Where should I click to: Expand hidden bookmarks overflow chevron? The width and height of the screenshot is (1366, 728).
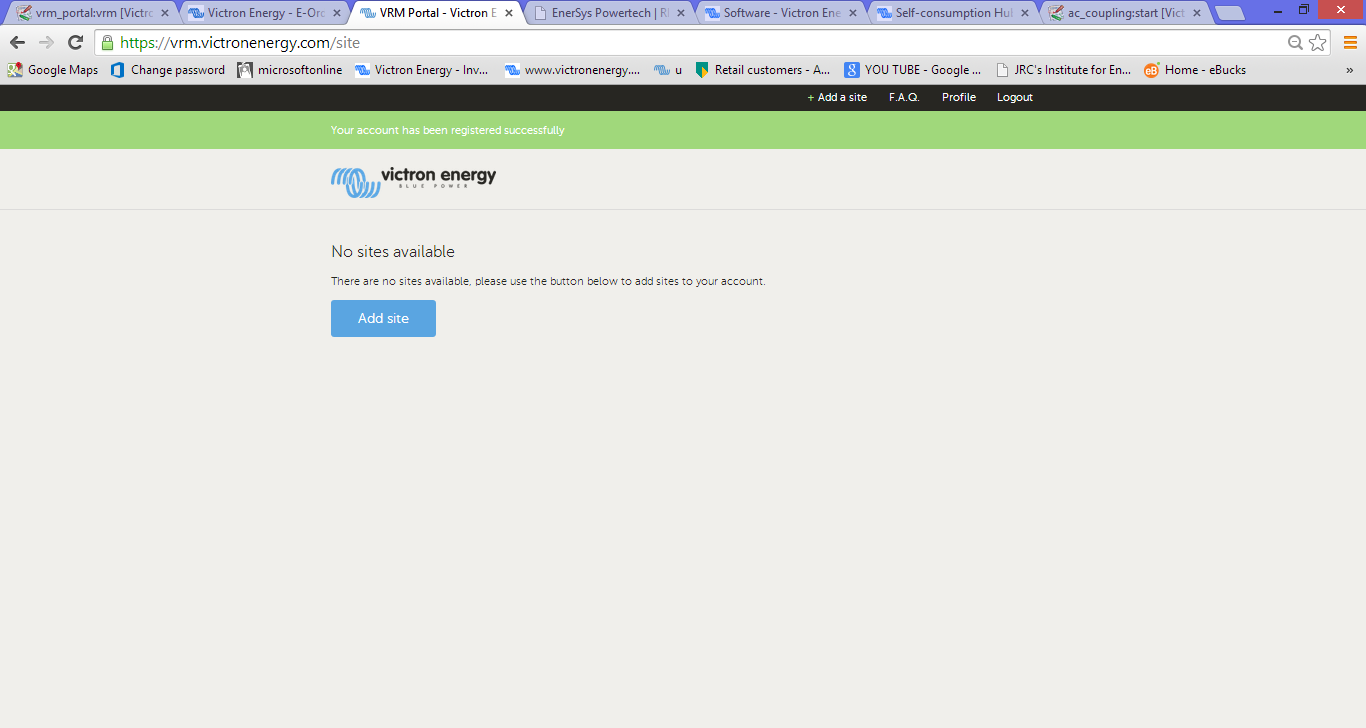1349,70
